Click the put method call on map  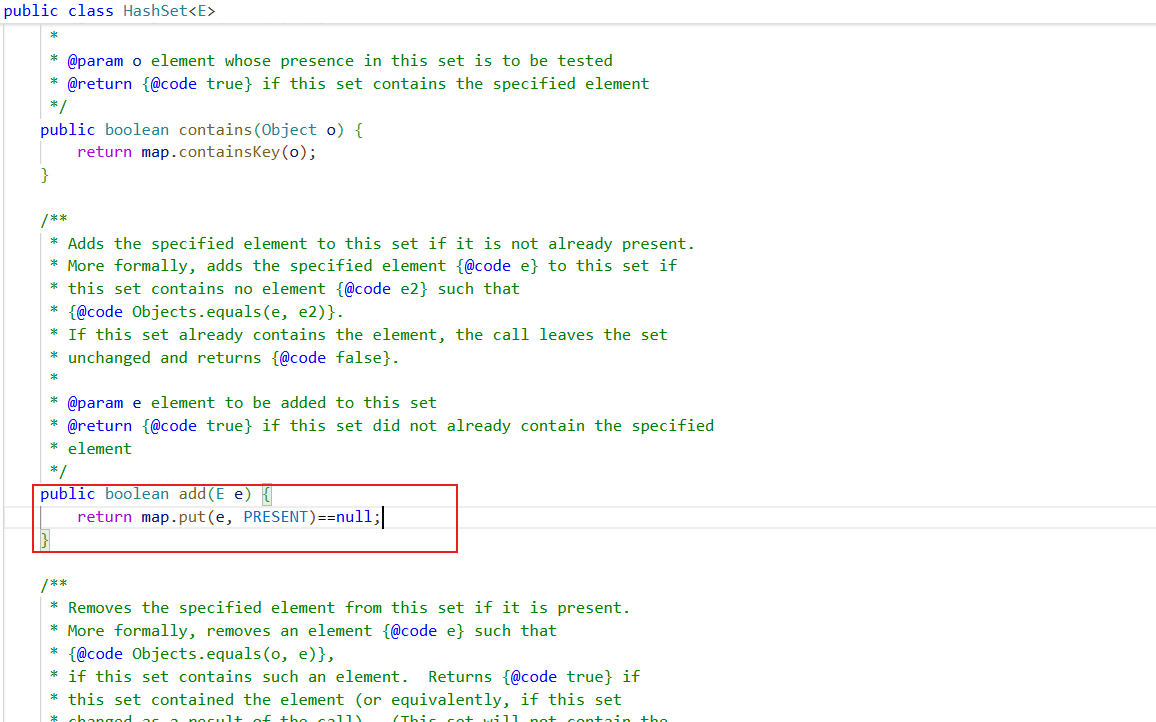(192, 517)
